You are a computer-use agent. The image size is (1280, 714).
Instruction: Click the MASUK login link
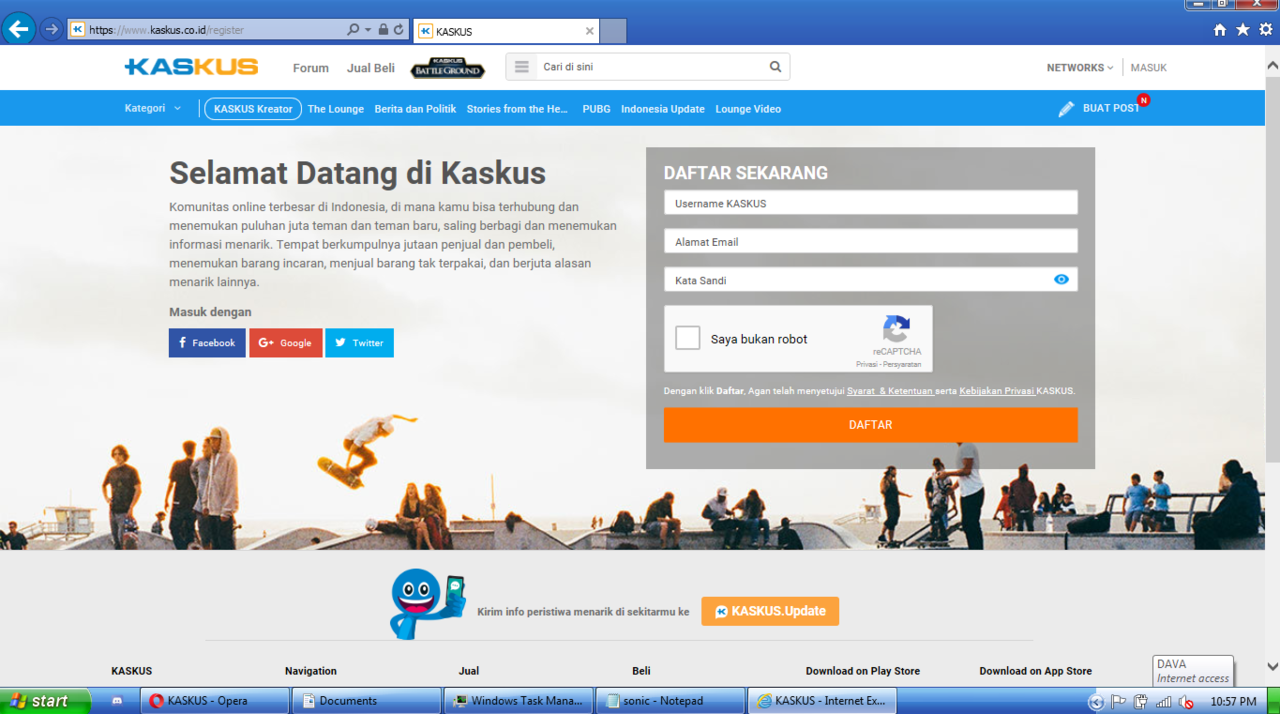1148,68
